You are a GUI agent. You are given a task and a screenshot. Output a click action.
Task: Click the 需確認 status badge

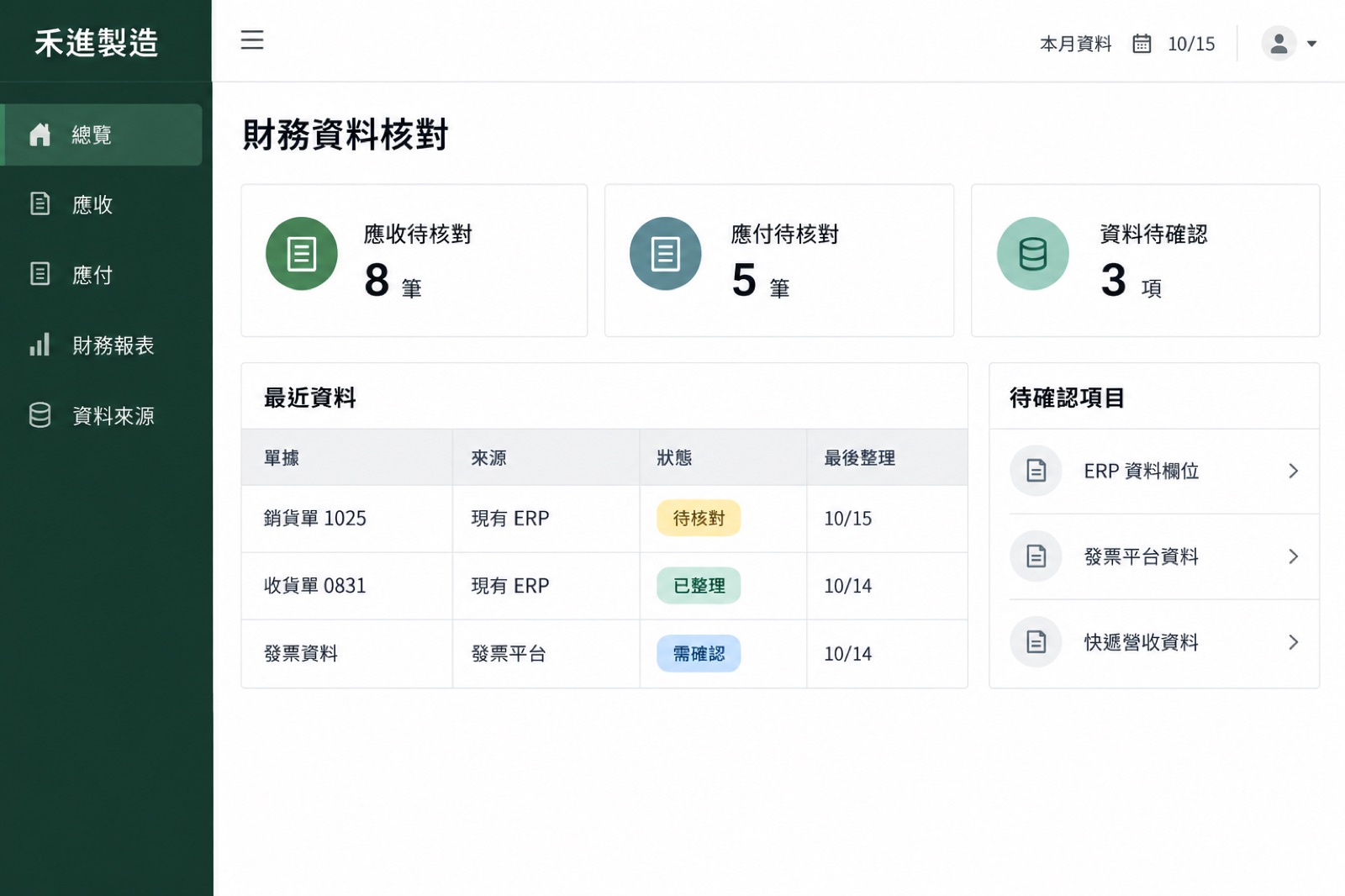tap(699, 654)
